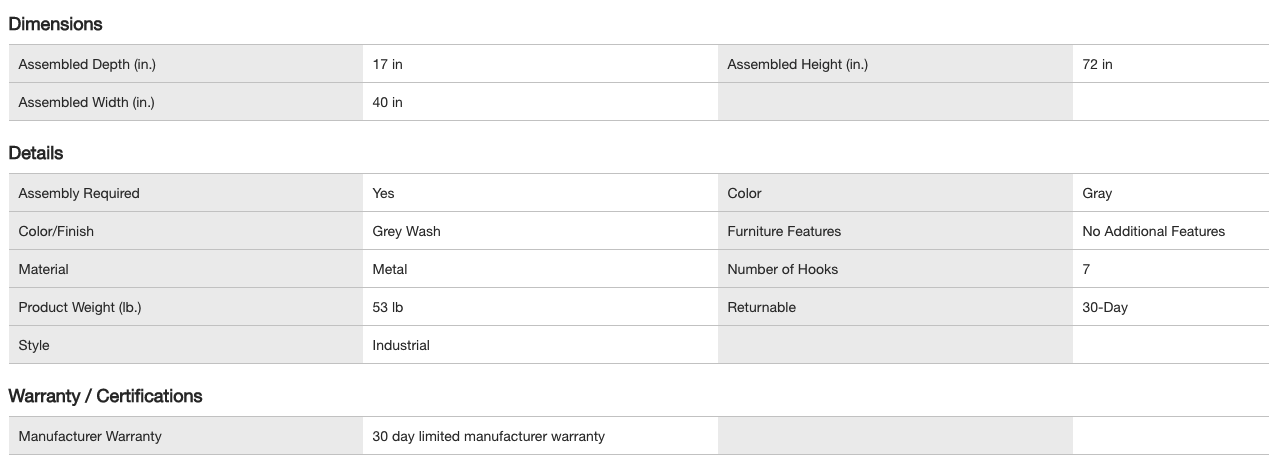This screenshot has height=456, width=1269.
Task: Select the Assembled Depth (in.) label
Action: [87, 64]
